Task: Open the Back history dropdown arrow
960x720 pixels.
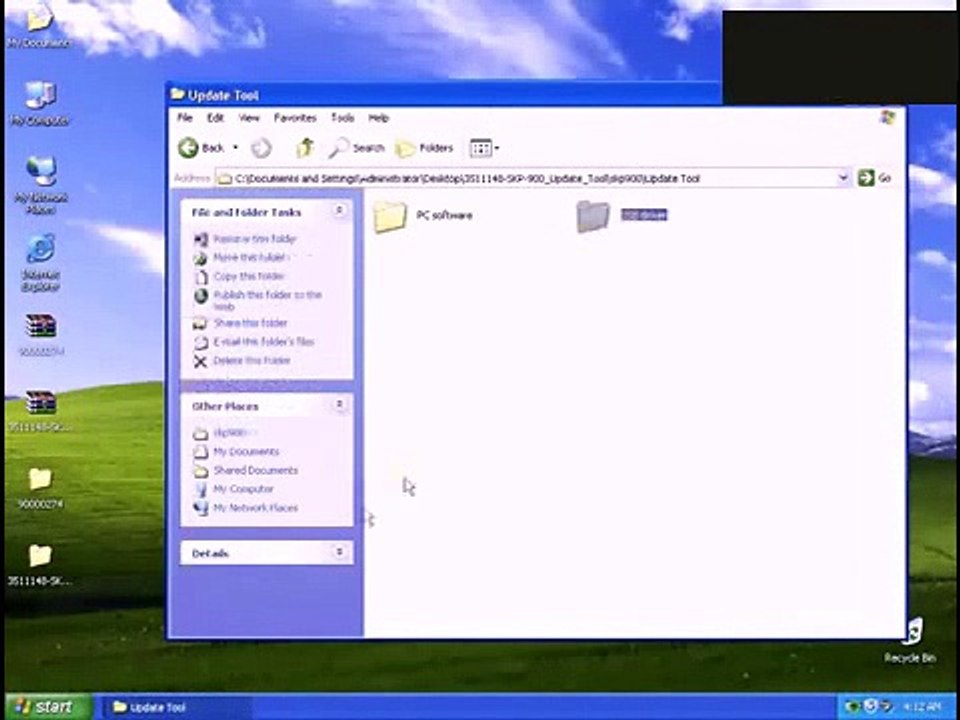Action: click(x=236, y=148)
